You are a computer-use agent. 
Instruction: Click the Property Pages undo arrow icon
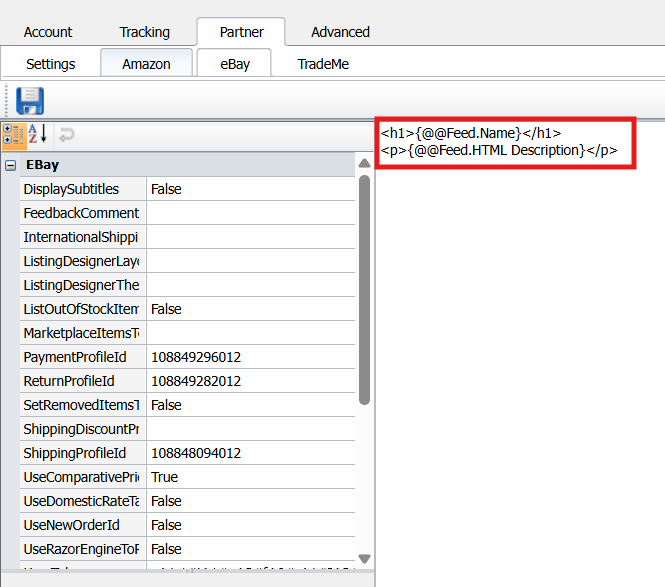(x=67, y=135)
